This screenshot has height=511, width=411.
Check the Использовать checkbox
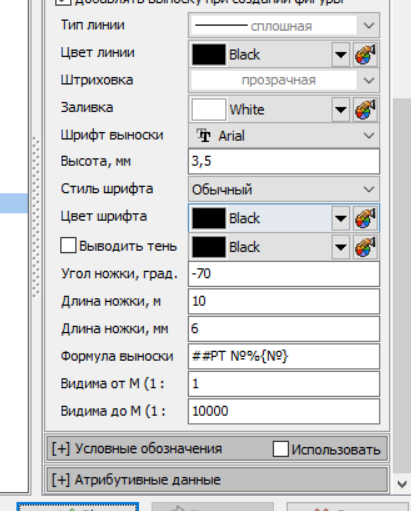[x=280, y=449]
